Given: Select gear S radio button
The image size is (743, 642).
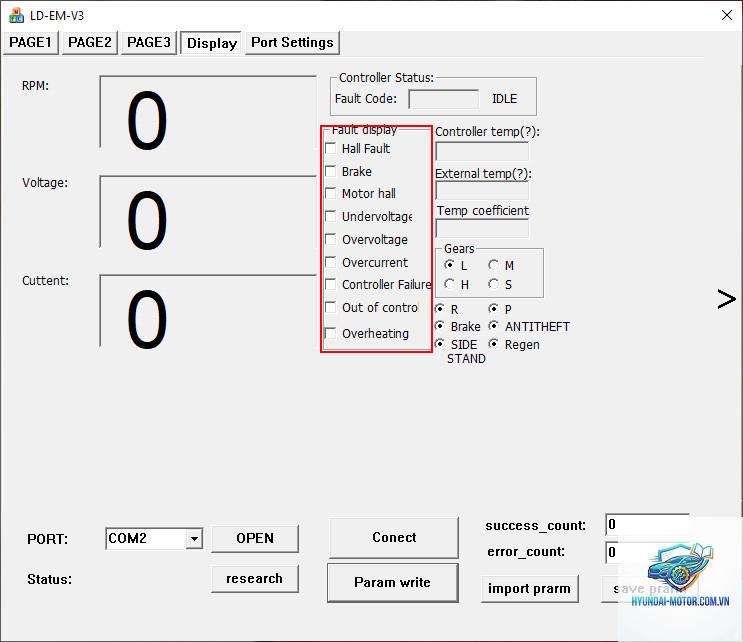Looking at the screenshot, I should coord(493,284).
